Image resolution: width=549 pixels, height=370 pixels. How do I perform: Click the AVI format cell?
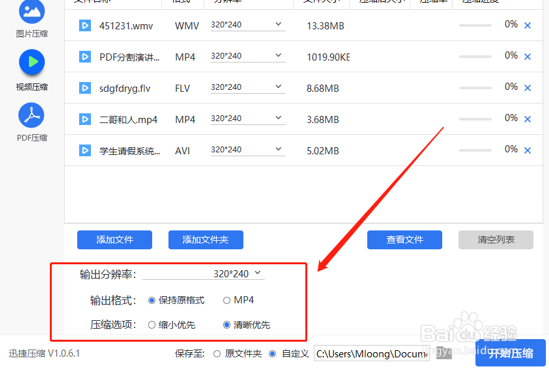pos(182,151)
